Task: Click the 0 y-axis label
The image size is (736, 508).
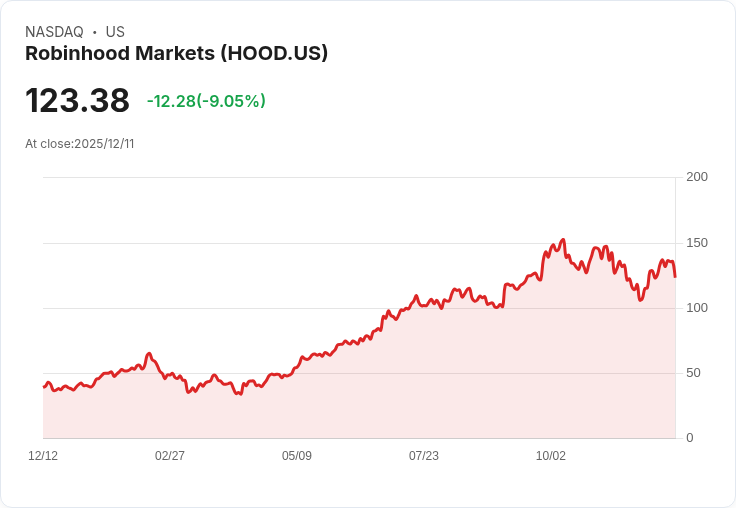Action: [689, 438]
